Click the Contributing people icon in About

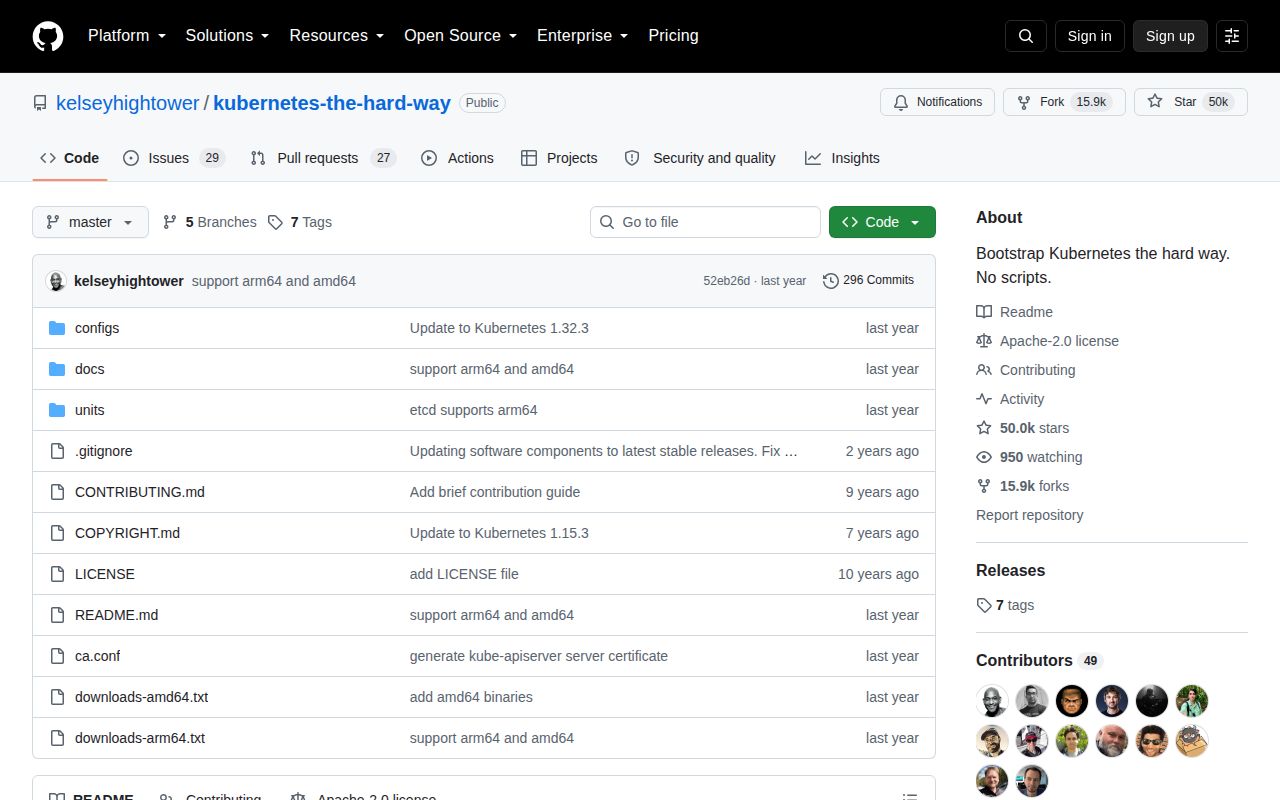[x=984, y=370]
